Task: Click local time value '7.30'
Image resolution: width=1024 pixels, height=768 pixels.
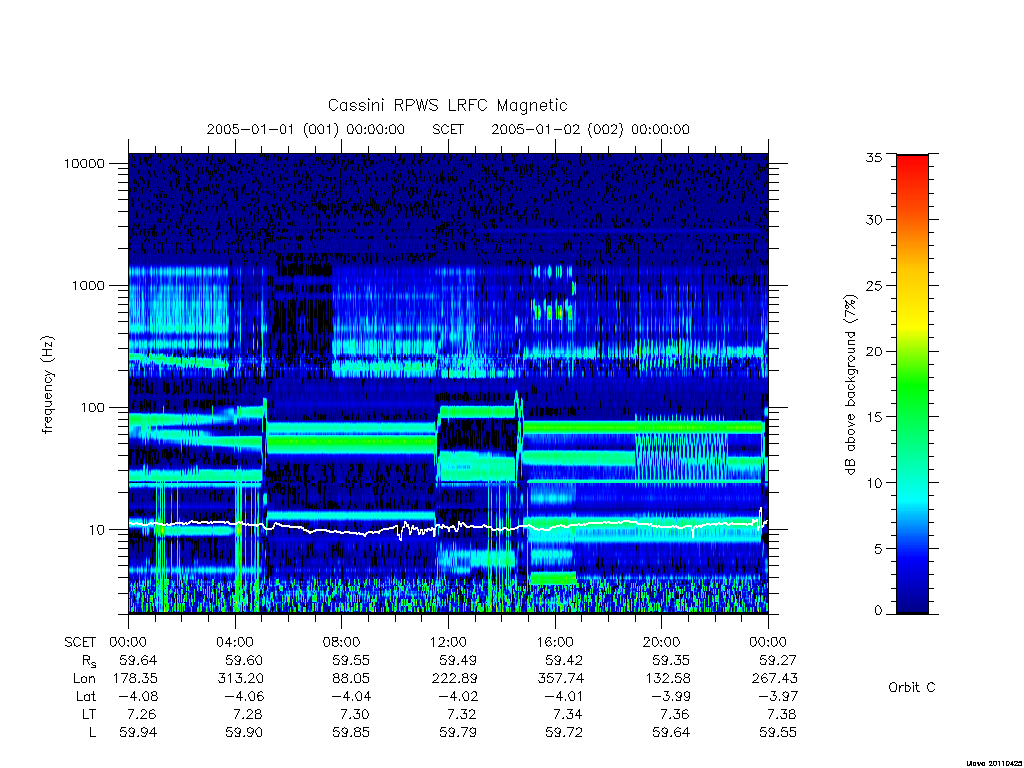Action: 356,714
